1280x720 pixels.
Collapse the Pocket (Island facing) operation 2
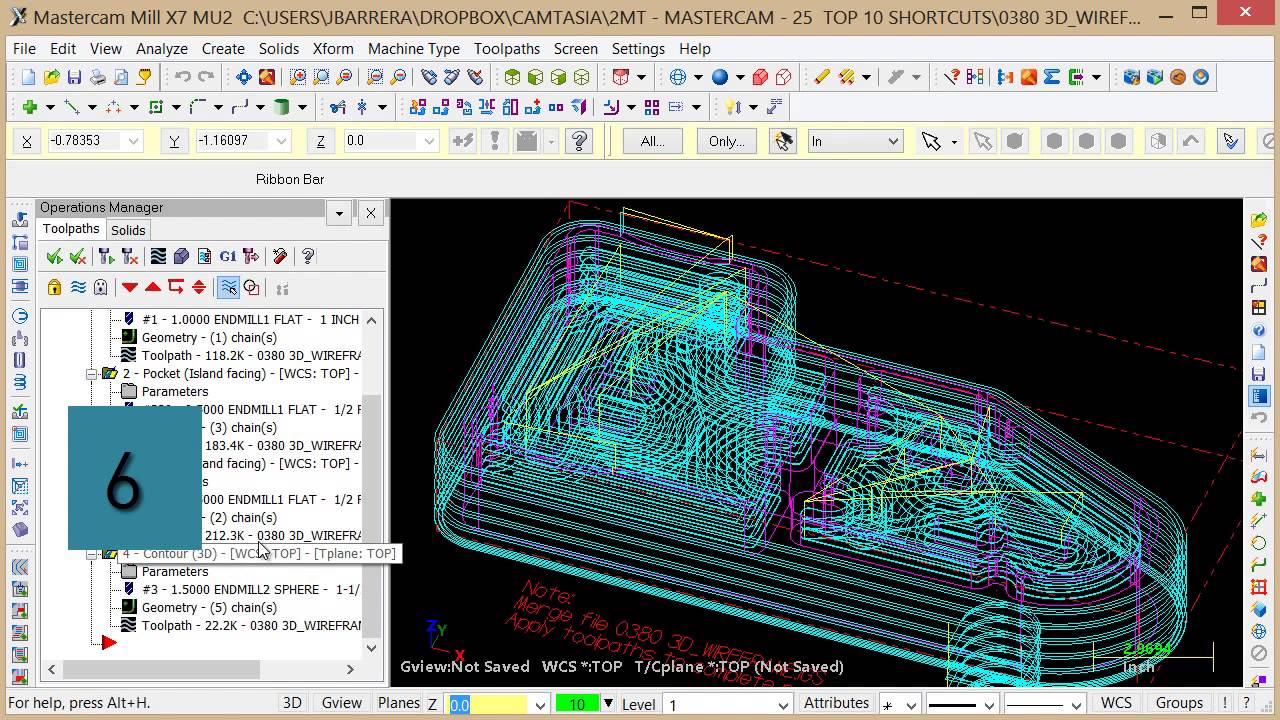coord(91,373)
